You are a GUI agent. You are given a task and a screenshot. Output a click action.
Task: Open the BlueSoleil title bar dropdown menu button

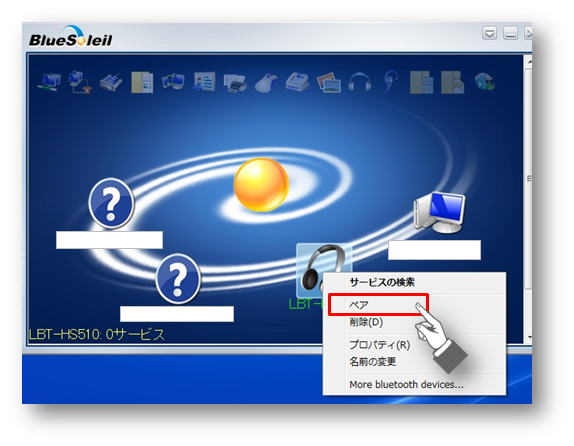point(489,33)
